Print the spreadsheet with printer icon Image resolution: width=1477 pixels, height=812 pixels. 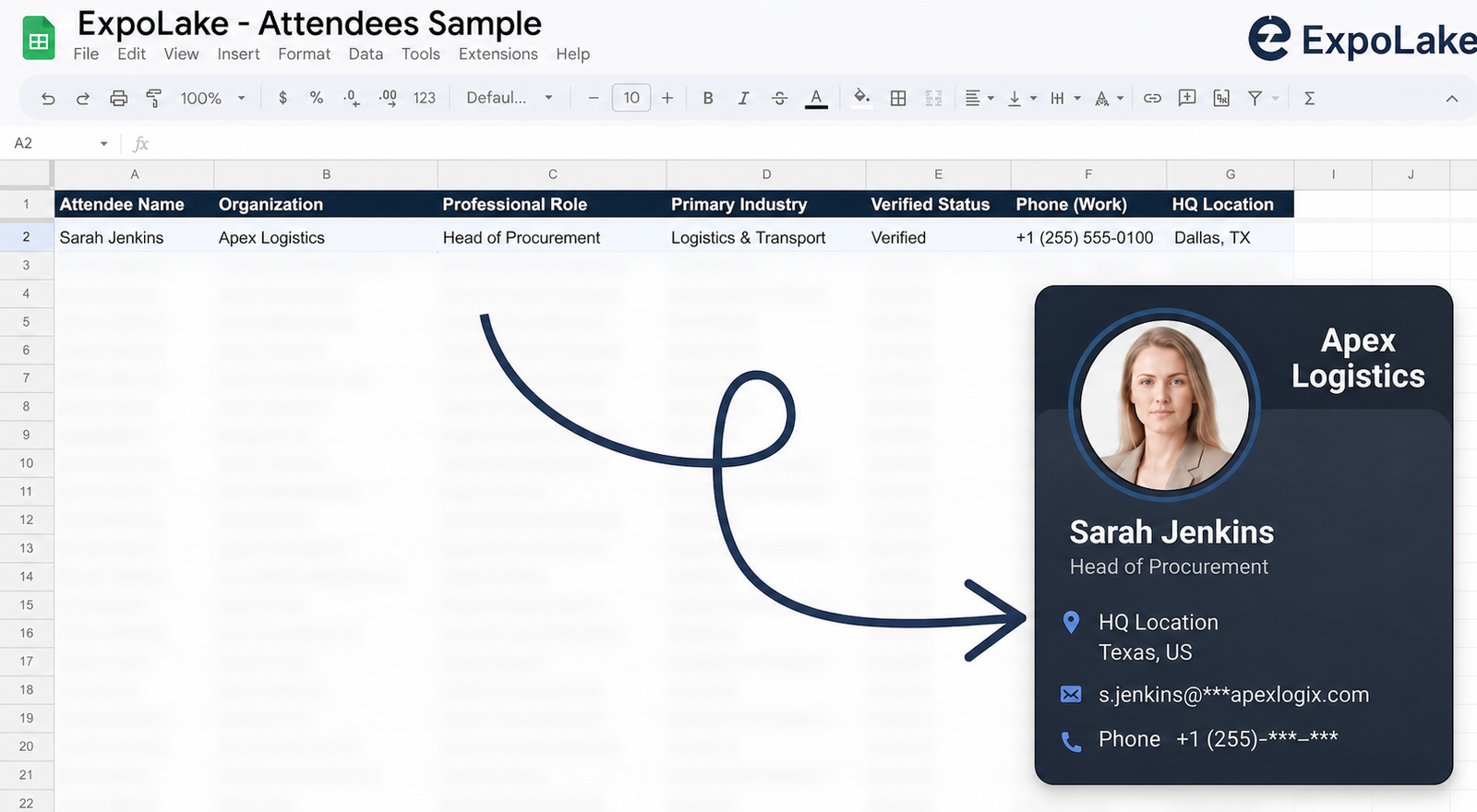click(x=118, y=98)
